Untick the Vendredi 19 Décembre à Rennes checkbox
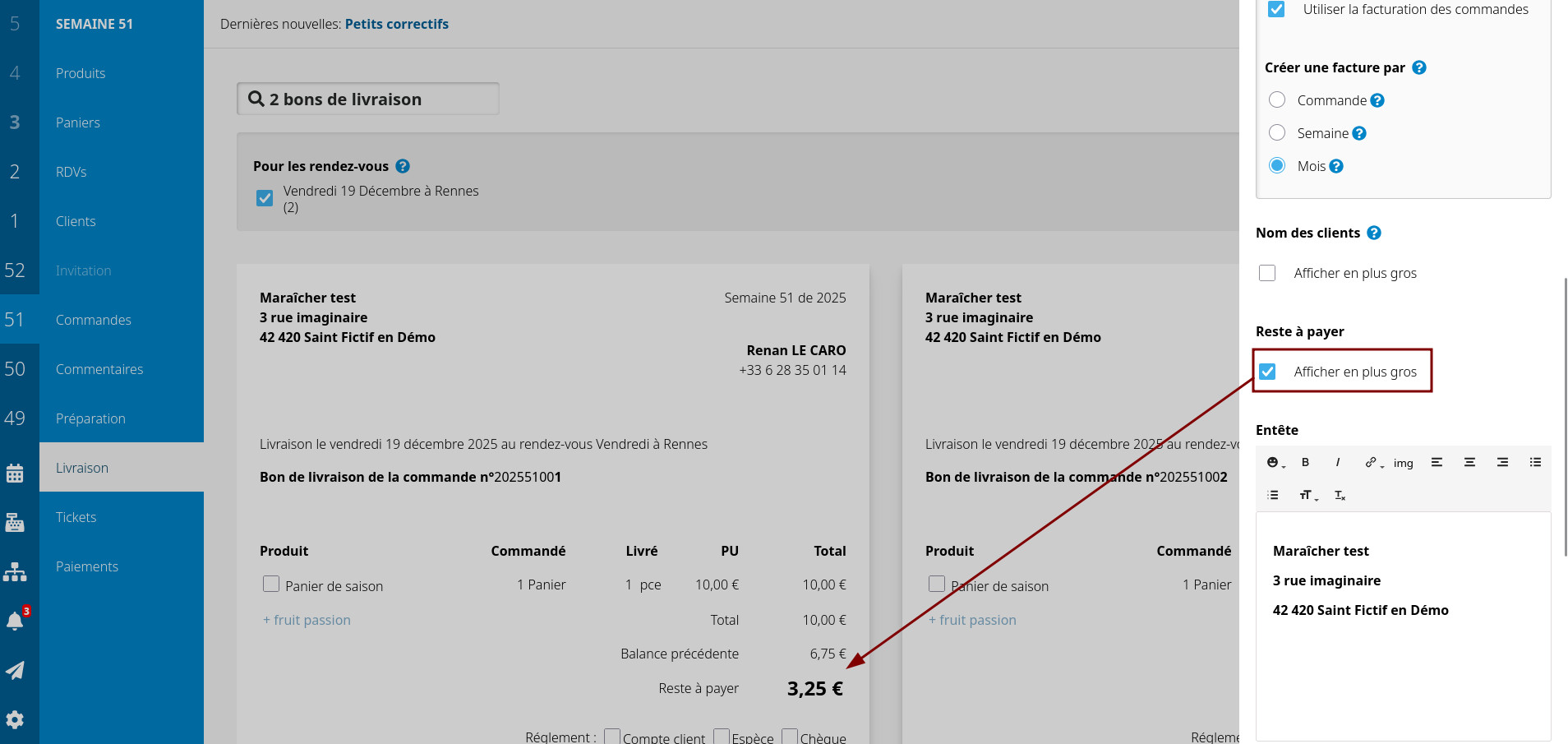1568x744 pixels. click(x=265, y=198)
